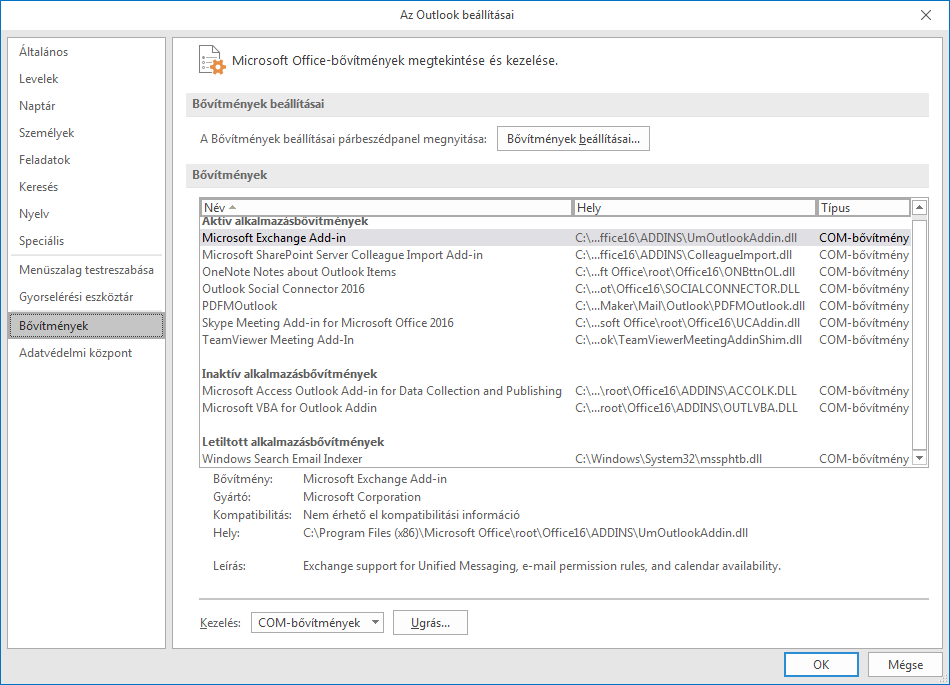
Task: Click the ACCOLK.DLL location cell
Action: pos(686,391)
